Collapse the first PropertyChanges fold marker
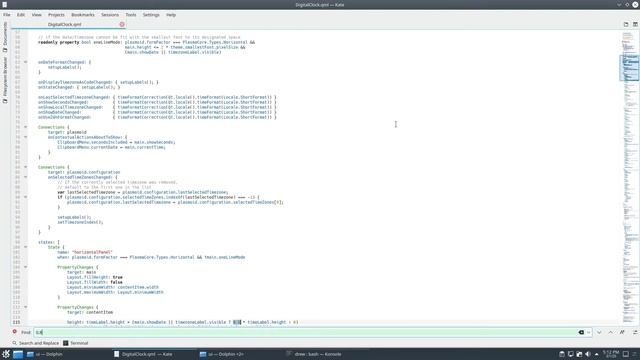Image resolution: width=640 pixels, height=360 pixels. click(x=25, y=267)
